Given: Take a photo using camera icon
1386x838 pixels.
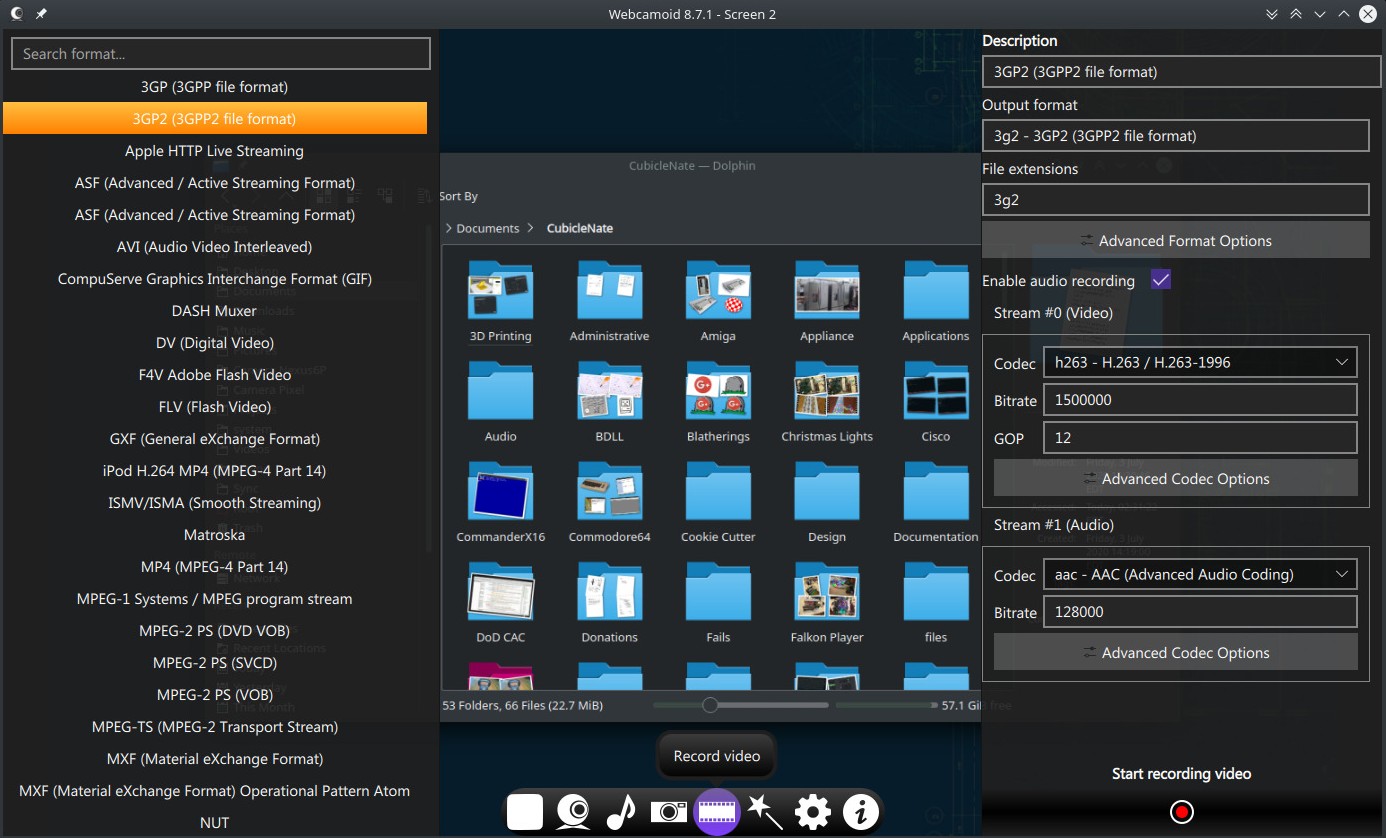Looking at the screenshot, I should point(668,812).
